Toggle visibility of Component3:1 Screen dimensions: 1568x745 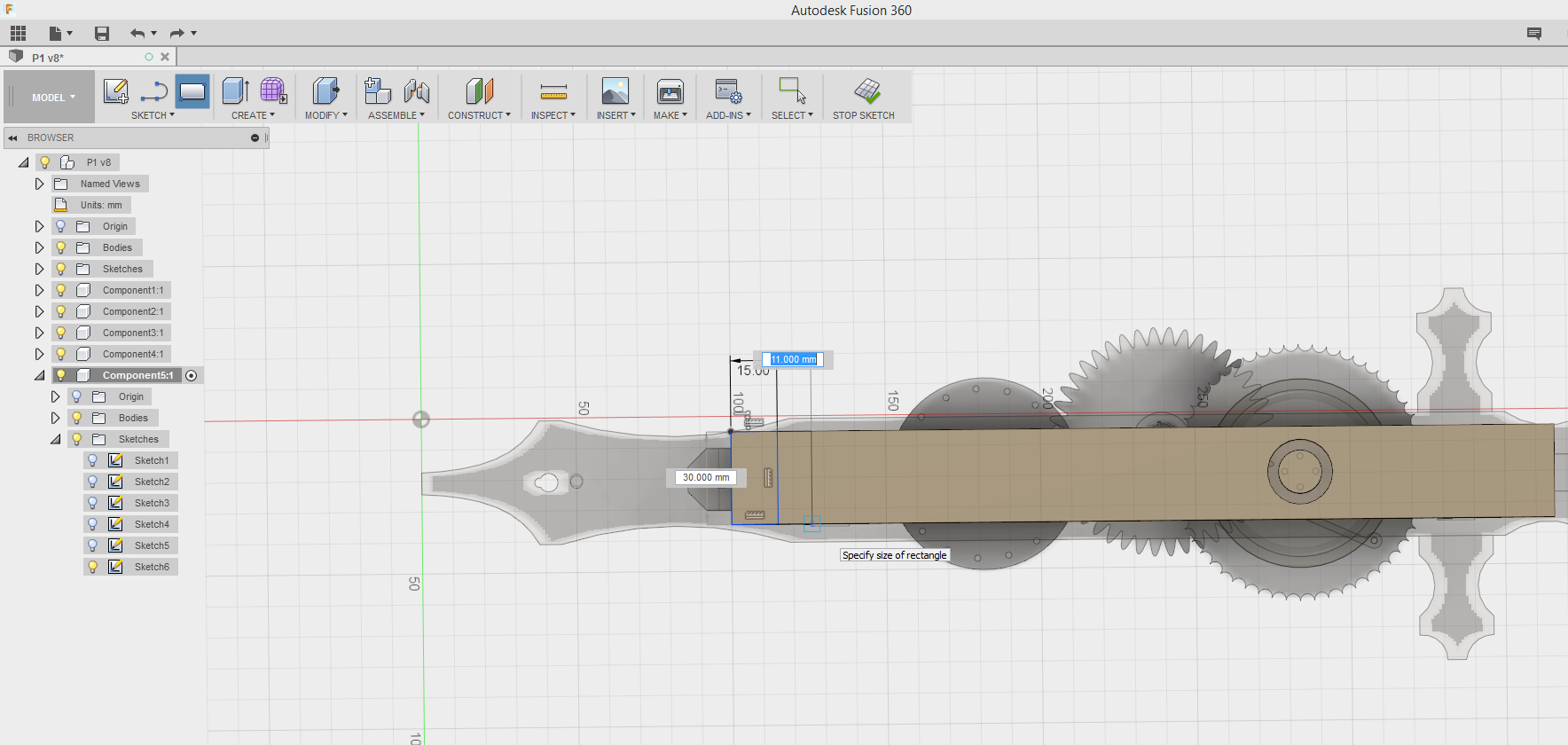coord(60,333)
